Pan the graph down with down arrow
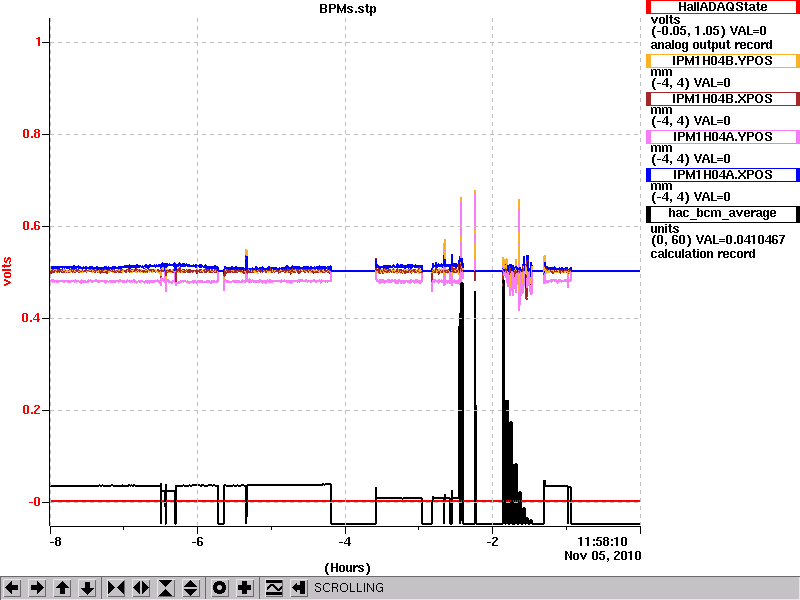The height and width of the screenshot is (600, 800). point(88,588)
